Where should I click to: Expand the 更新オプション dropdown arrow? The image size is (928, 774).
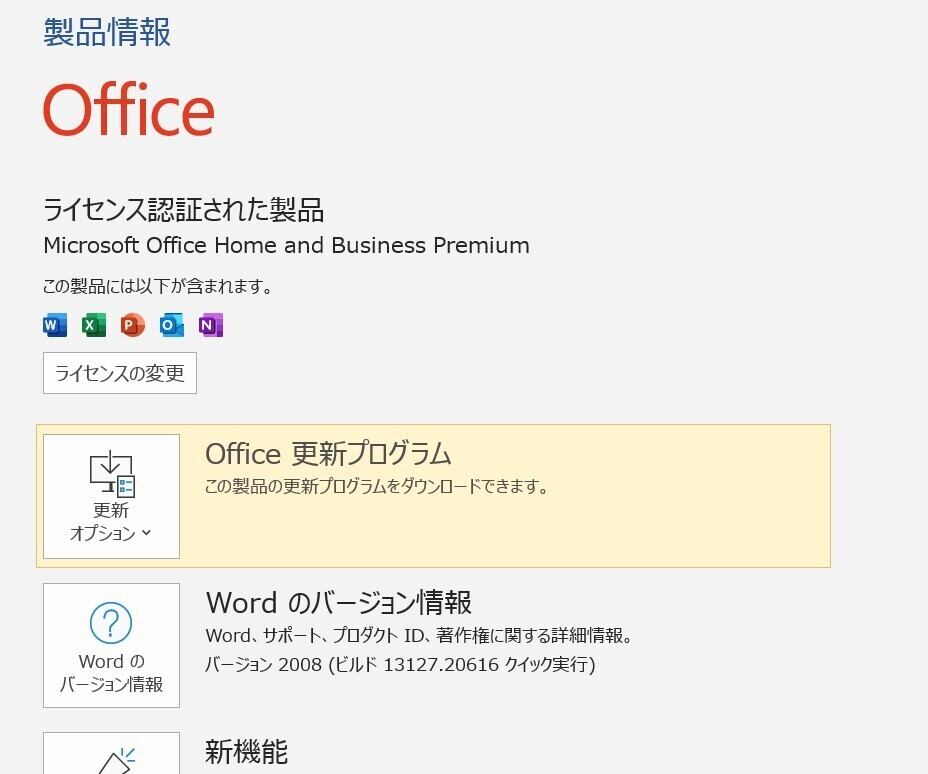147,533
